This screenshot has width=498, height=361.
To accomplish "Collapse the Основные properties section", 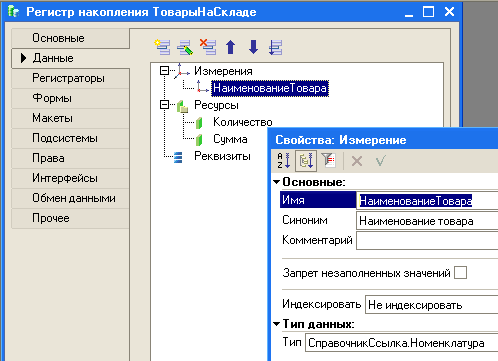I will (x=277, y=182).
